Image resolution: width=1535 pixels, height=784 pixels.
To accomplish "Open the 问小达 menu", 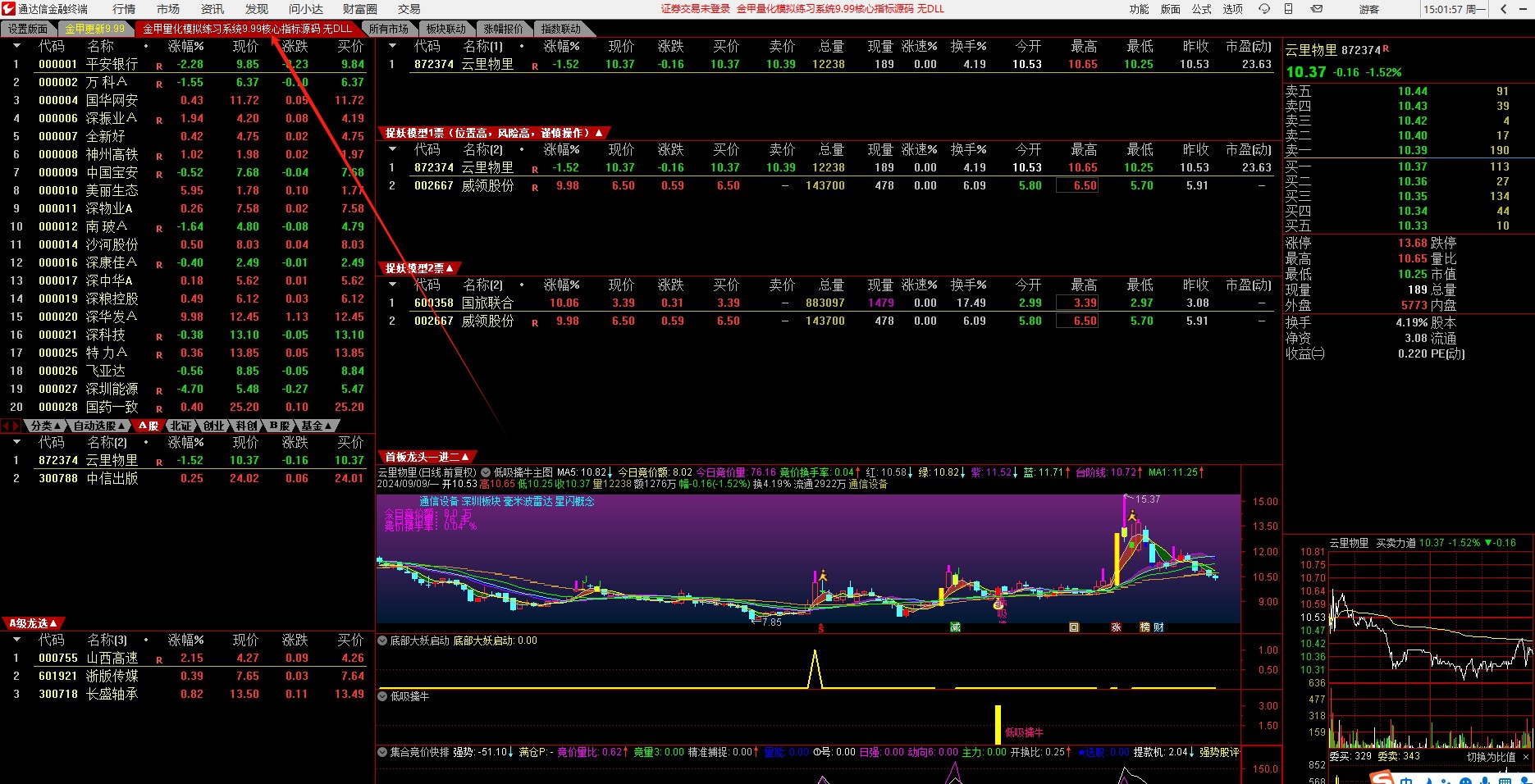I will [x=306, y=9].
